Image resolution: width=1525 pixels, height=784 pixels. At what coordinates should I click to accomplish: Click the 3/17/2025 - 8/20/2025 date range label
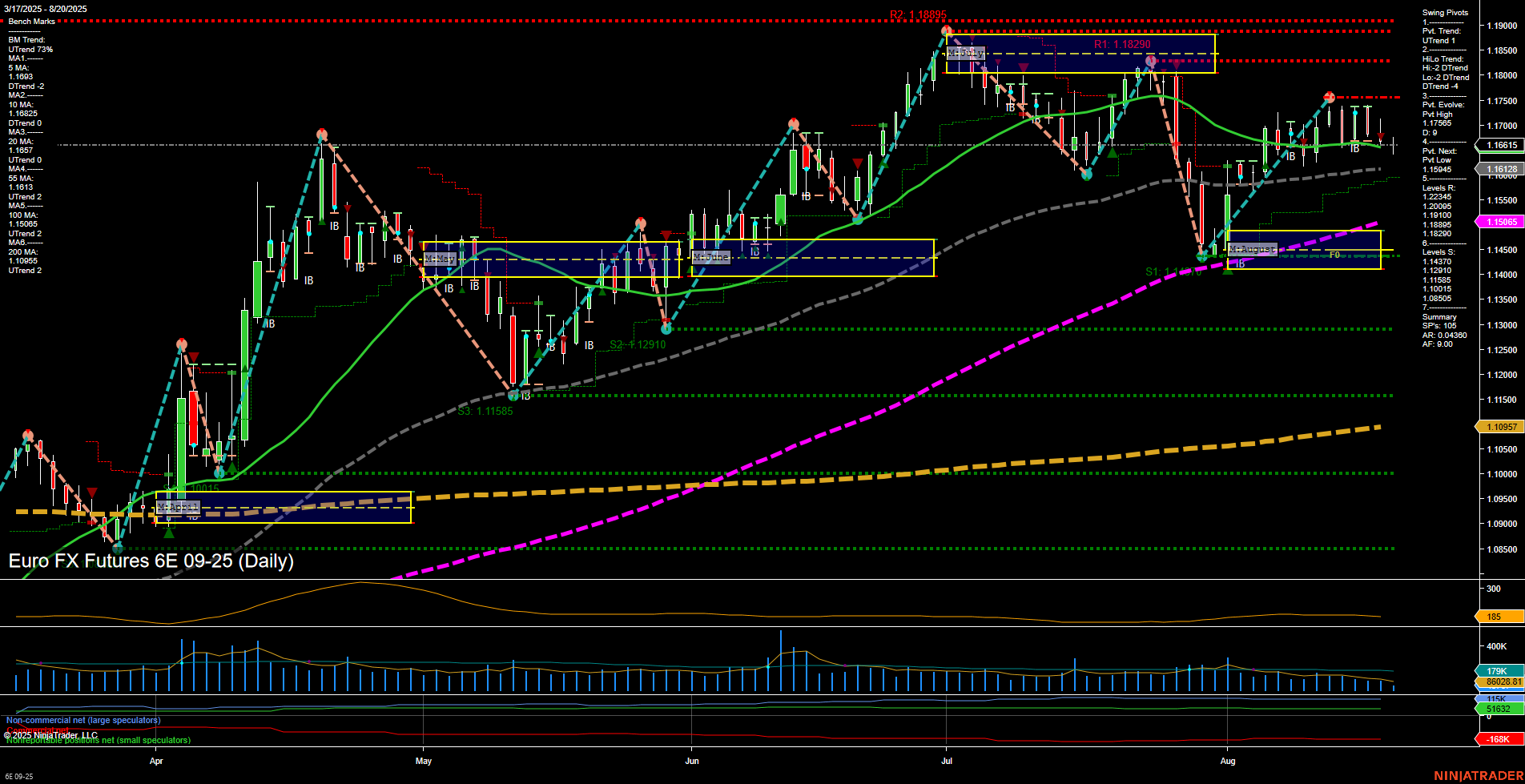pos(44,7)
